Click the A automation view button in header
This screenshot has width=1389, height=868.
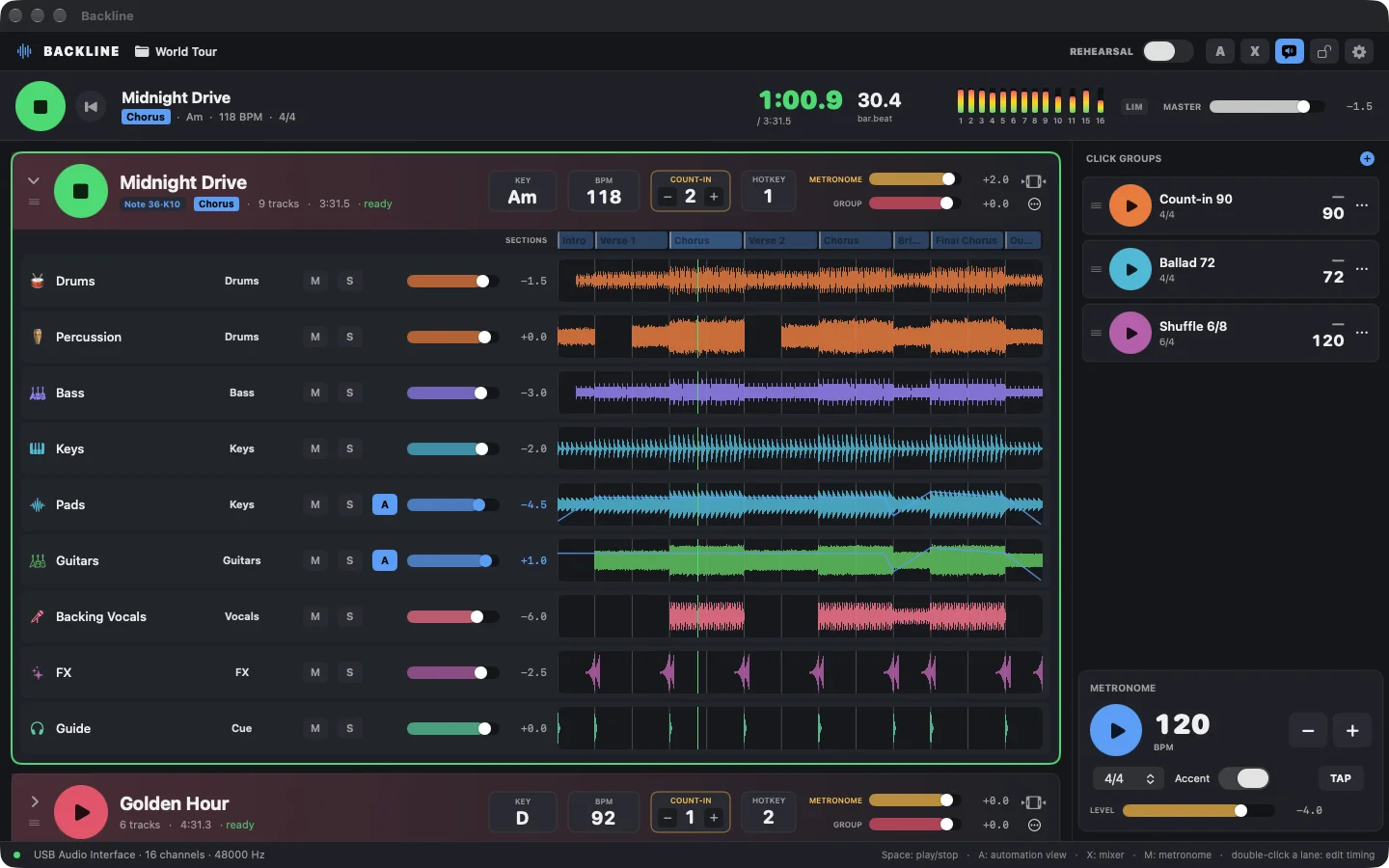point(1220,52)
